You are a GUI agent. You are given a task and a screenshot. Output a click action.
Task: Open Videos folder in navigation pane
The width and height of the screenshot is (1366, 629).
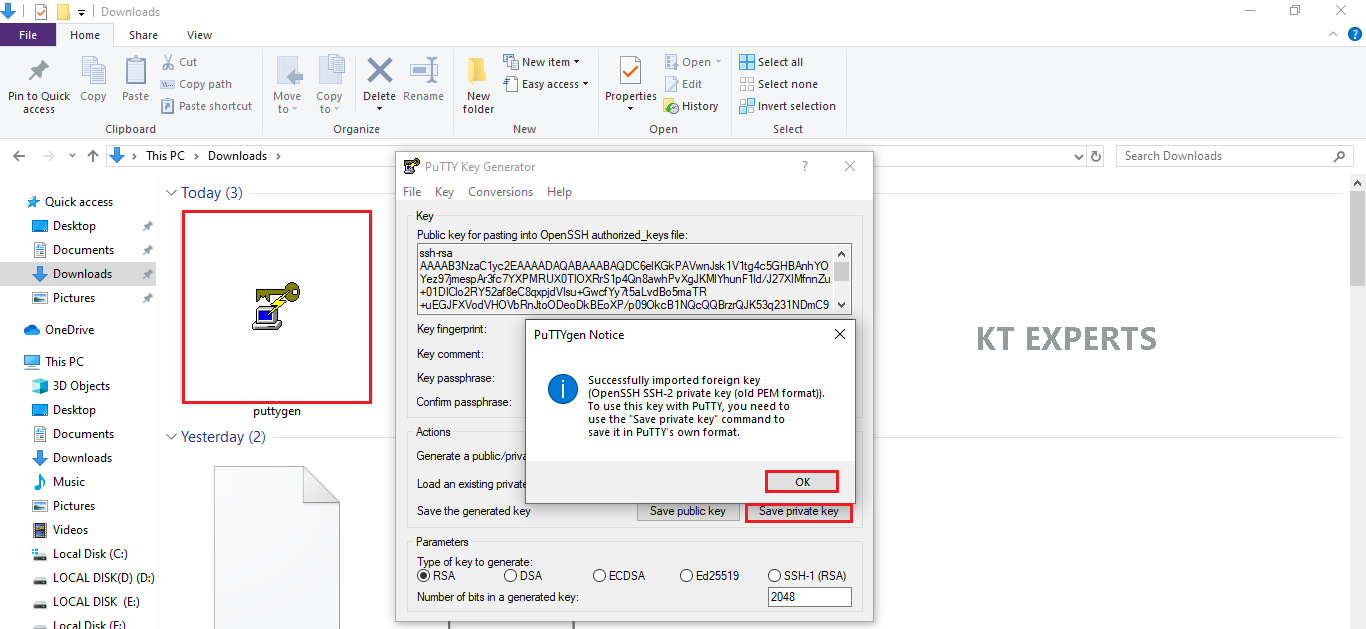[x=70, y=530]
